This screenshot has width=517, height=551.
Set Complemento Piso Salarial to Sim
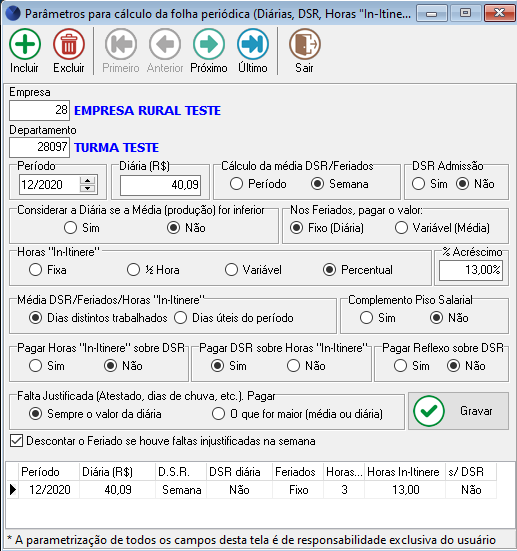(x=366, y=318)
